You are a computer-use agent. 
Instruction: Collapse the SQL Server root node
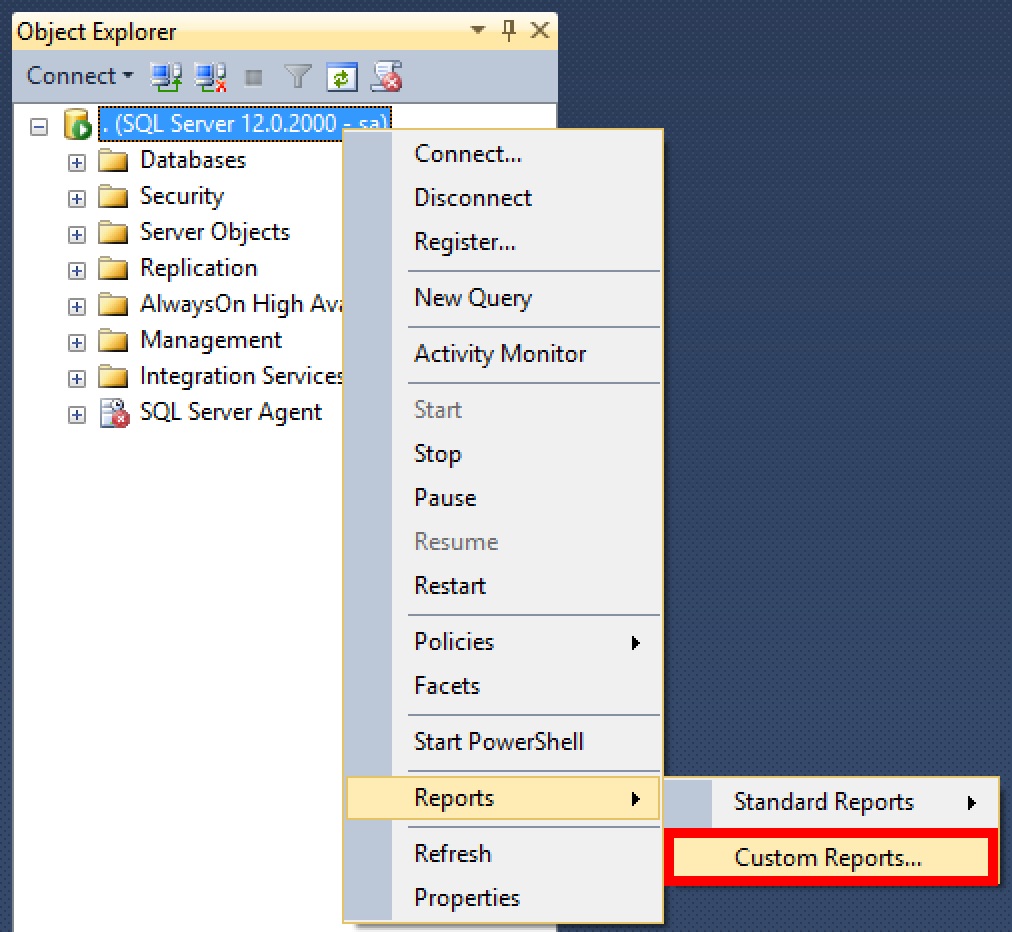click(39, 127)
